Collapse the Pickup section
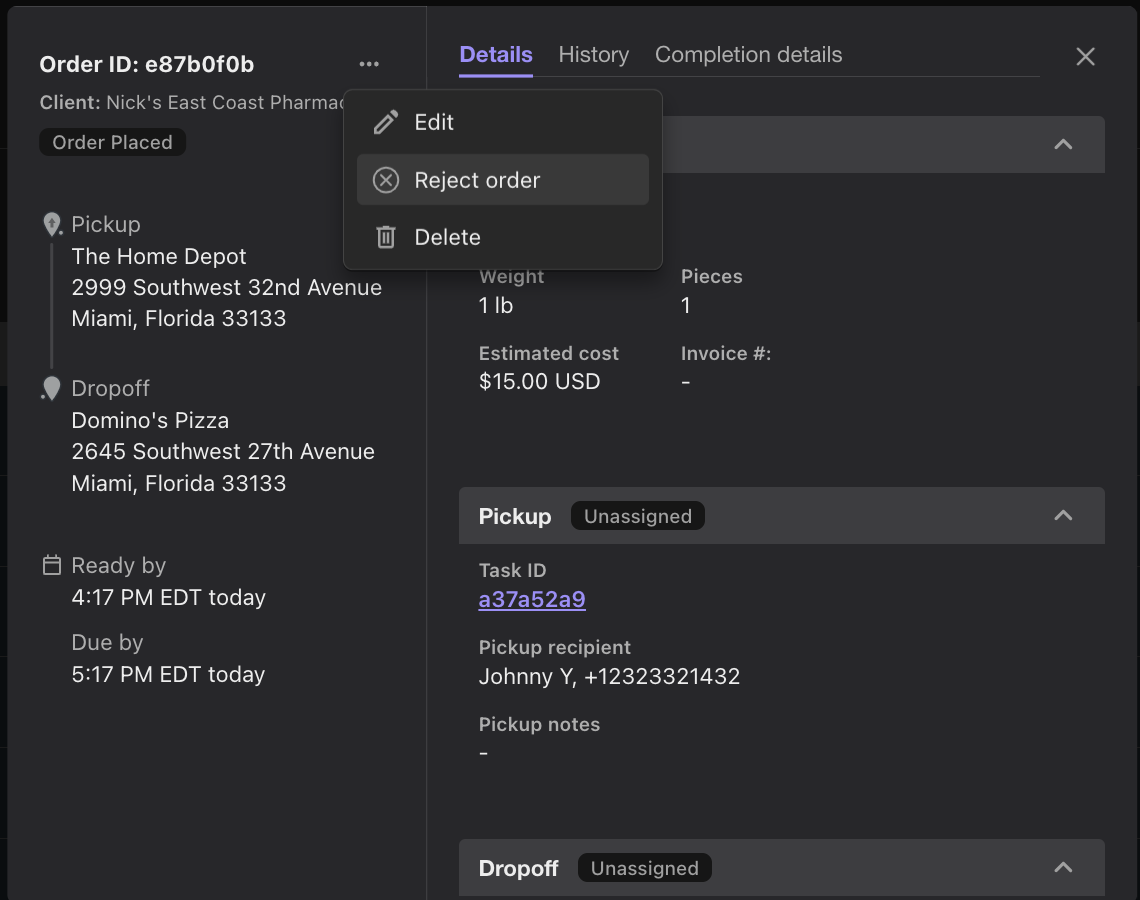This screenshot has width=1140, height=900. (x=1062, y=515)
